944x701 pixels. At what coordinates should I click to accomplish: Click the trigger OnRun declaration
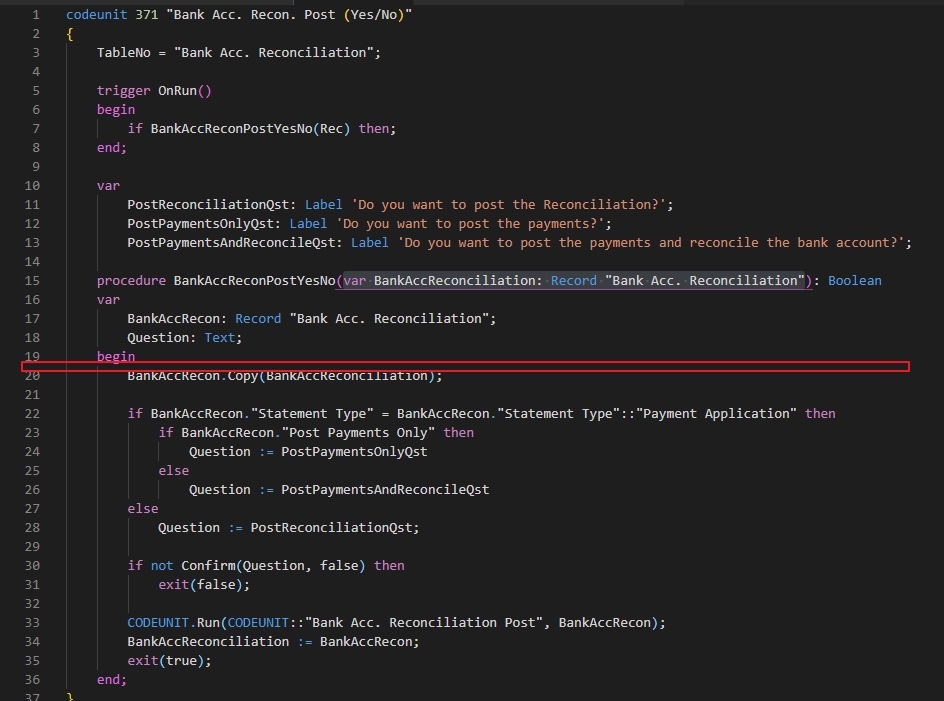[x=155, y=90]
